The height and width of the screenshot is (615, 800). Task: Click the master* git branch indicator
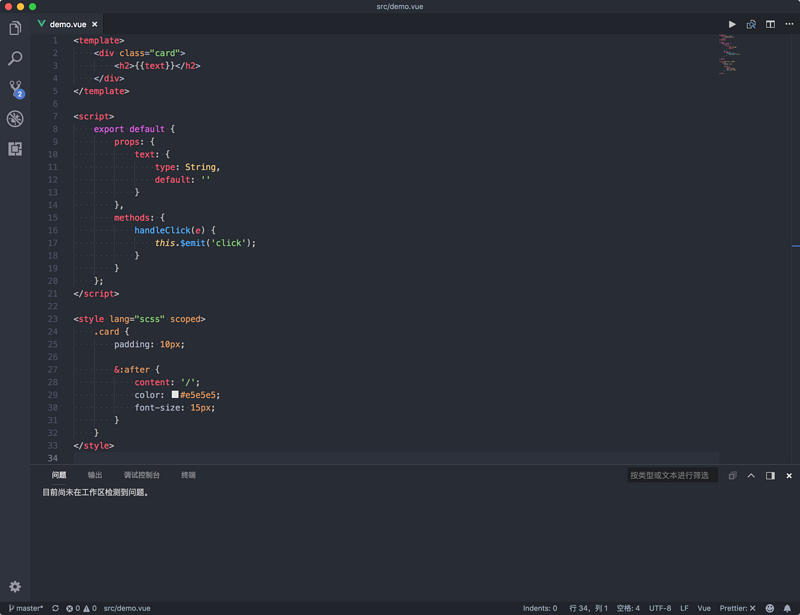(26, 608)
